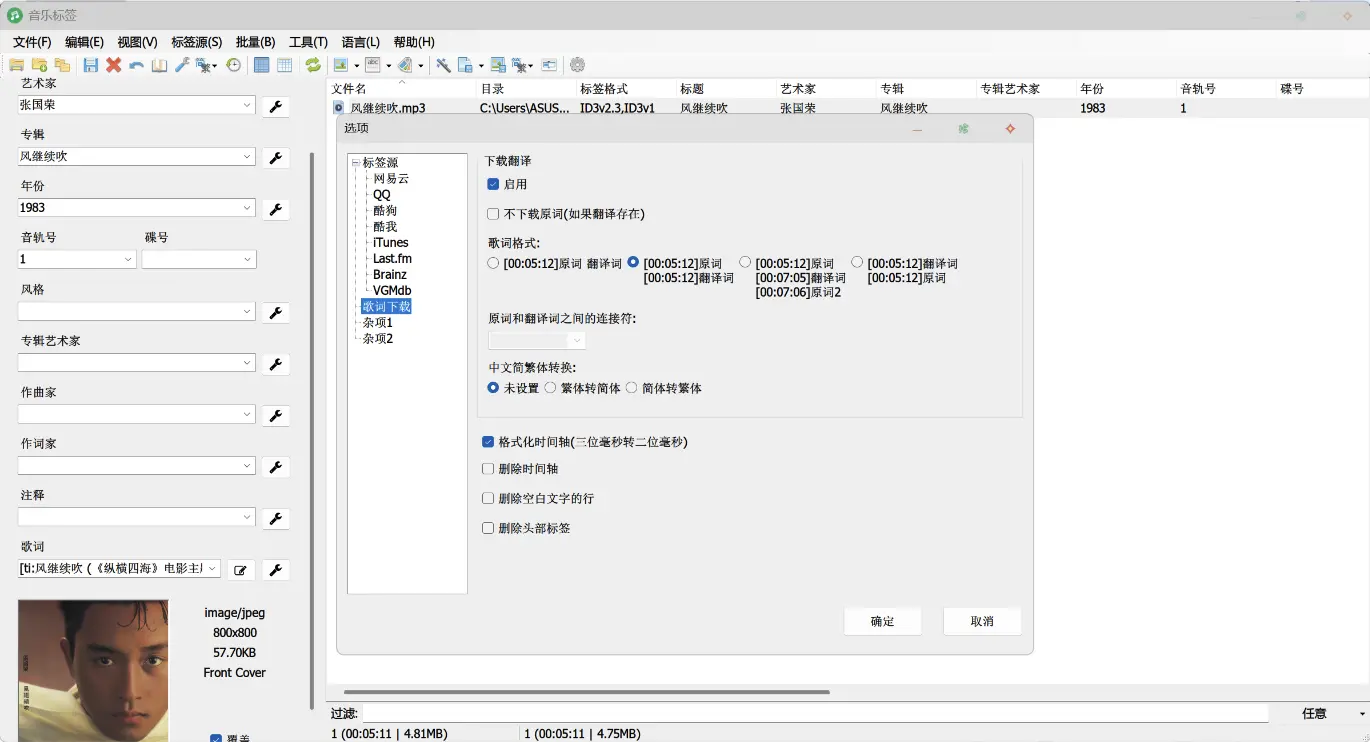Click the wrench icon next to Lyrics field
Image resolution: width=1370 pixels, height=742 pixels.
(x=276, y=569)
